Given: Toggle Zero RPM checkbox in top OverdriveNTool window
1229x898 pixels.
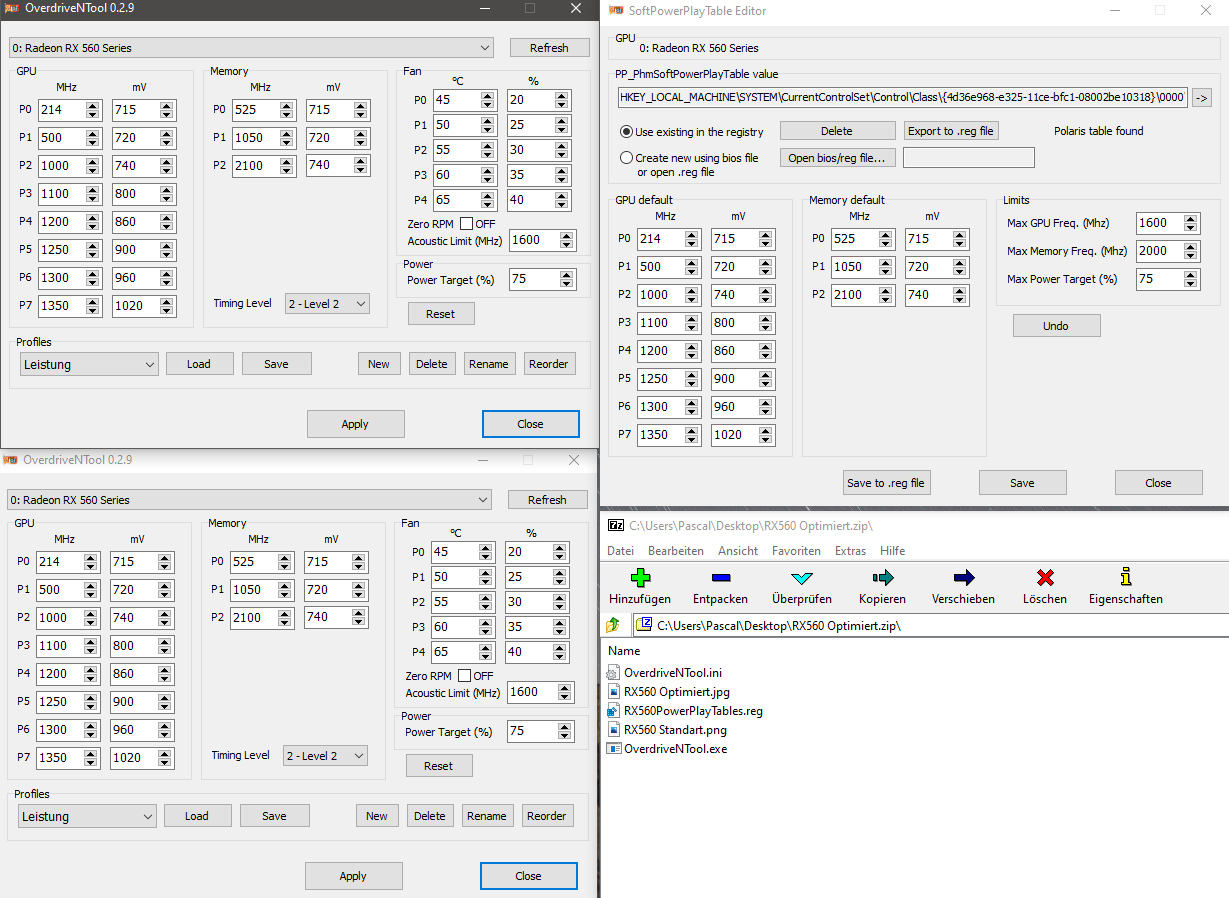Looking at the screenshot, I should point(466,224).
